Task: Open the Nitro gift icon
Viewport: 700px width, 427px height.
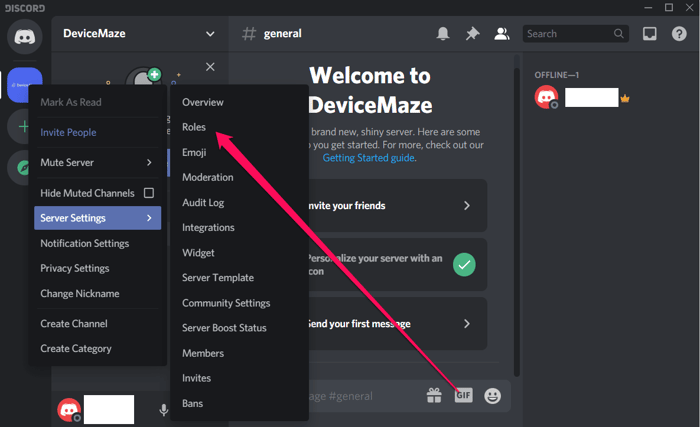Action: click(x=434, y=395)
